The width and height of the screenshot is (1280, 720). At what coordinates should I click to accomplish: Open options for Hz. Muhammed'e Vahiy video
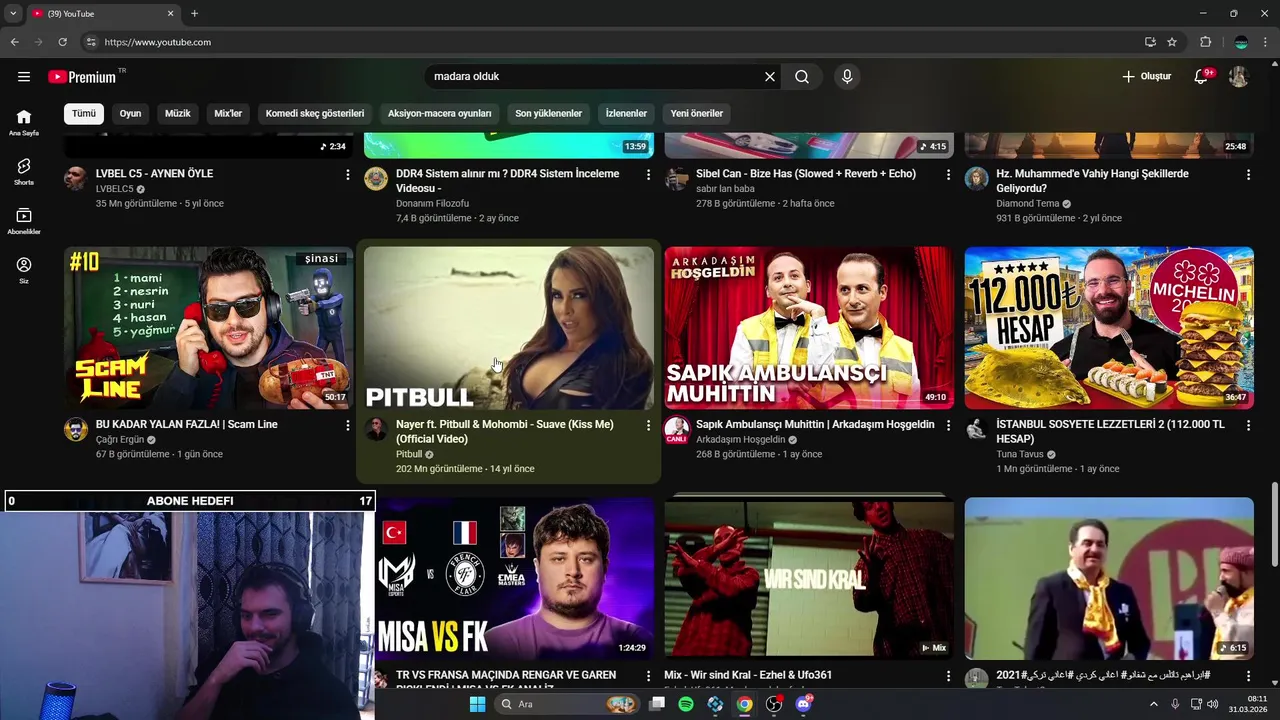click(x=1248, y=175)
